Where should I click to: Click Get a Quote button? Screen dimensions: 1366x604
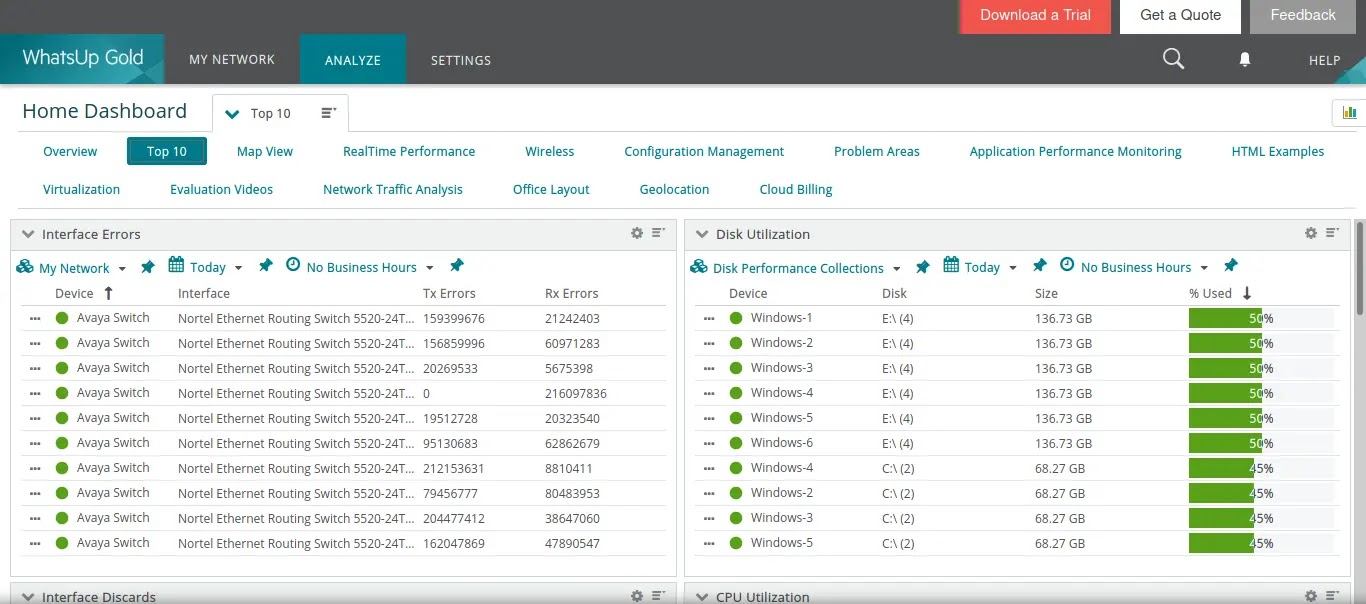(1180, 15)
